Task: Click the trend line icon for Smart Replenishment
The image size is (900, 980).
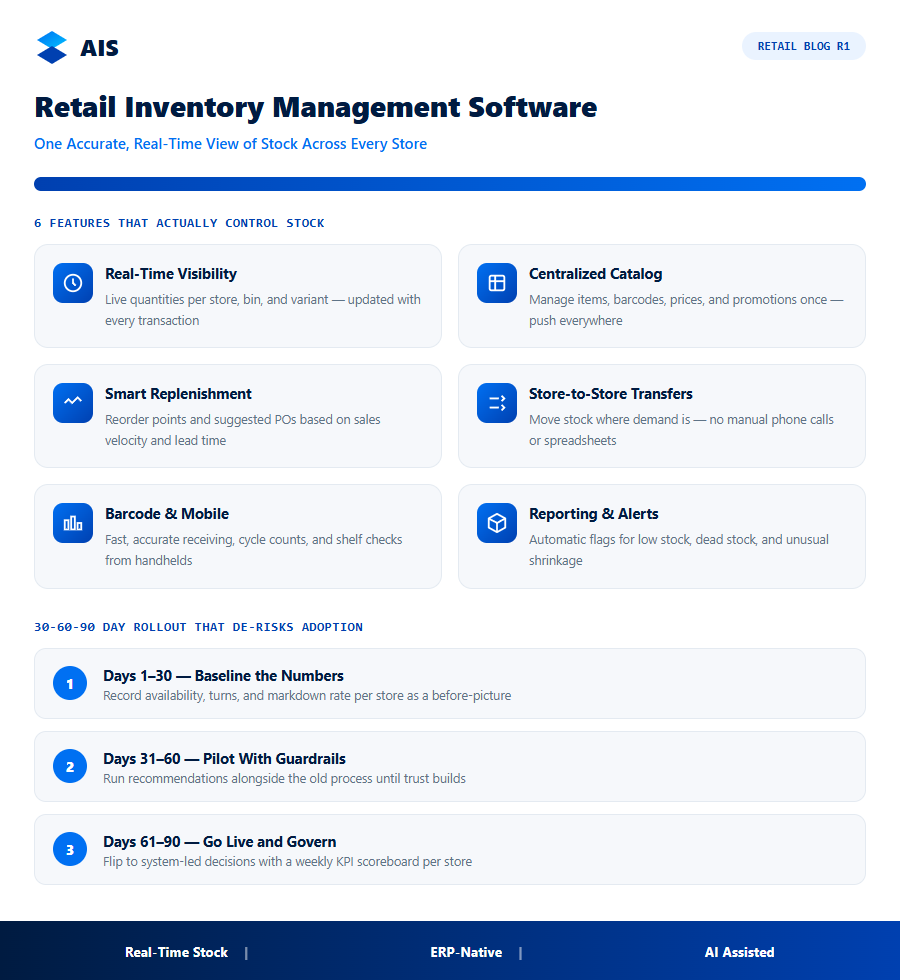Action: click(73, 403)
